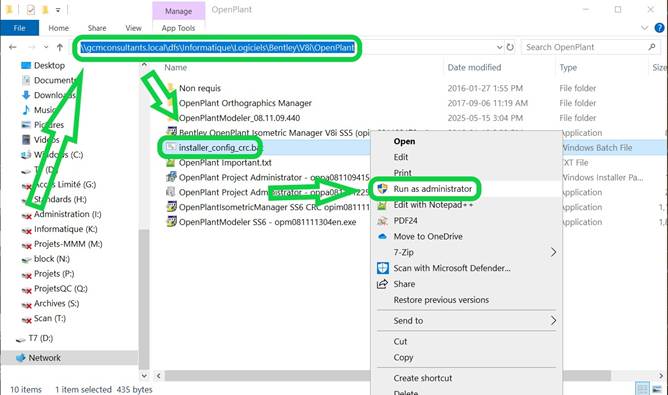Choose Edit in context menu
This screenshot has width=668, height=395.
pos(401,157)
